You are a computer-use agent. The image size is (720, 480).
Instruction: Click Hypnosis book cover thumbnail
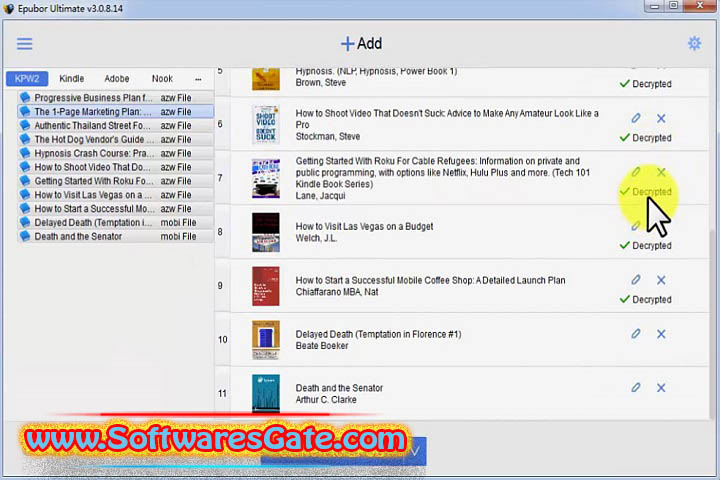pyautogui.click(x=266, y=79)
